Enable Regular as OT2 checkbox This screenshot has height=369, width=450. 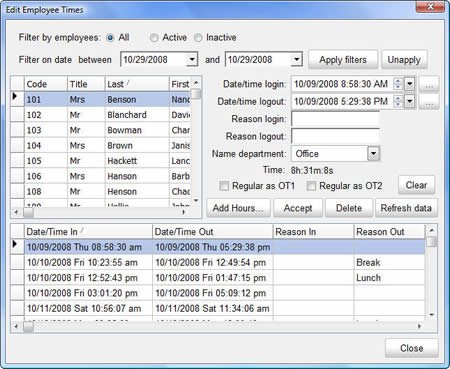click(x=311, y=186)
